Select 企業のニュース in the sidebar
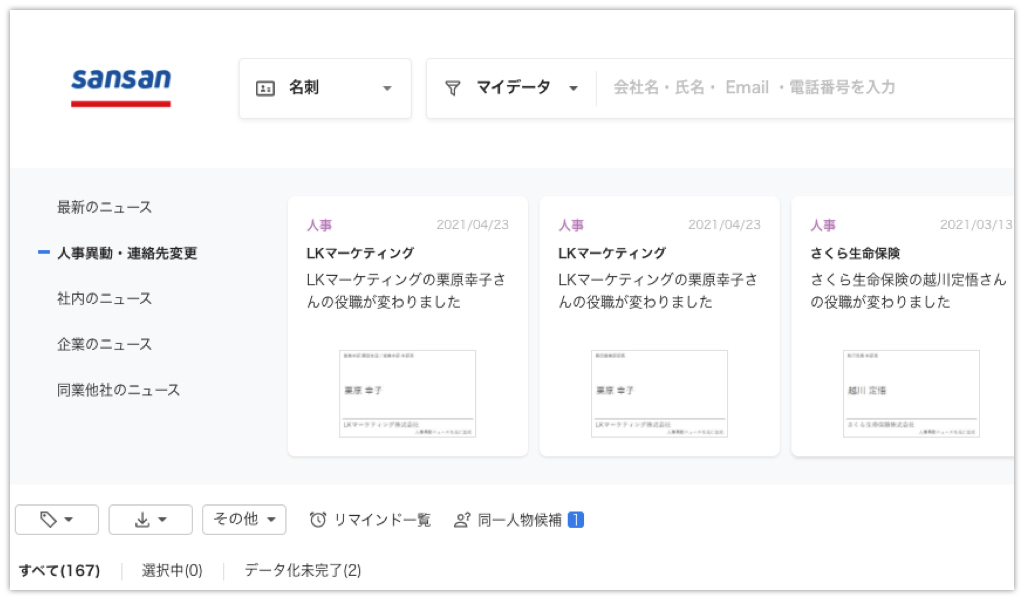The width and height of the screenshot is (1024, 600). (x=104, y=344)
